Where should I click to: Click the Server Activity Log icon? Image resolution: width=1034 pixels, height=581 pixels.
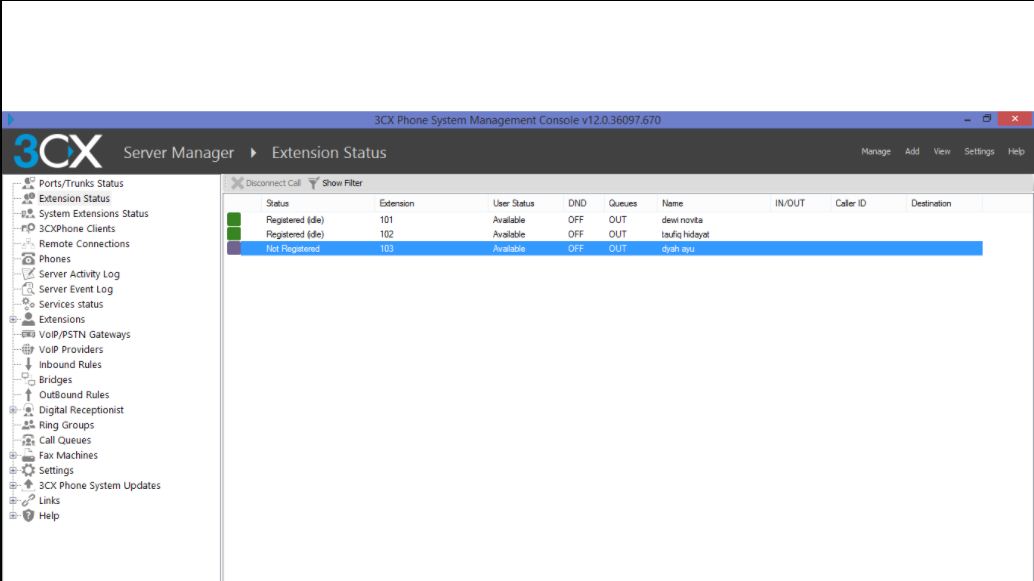(28, 274)
